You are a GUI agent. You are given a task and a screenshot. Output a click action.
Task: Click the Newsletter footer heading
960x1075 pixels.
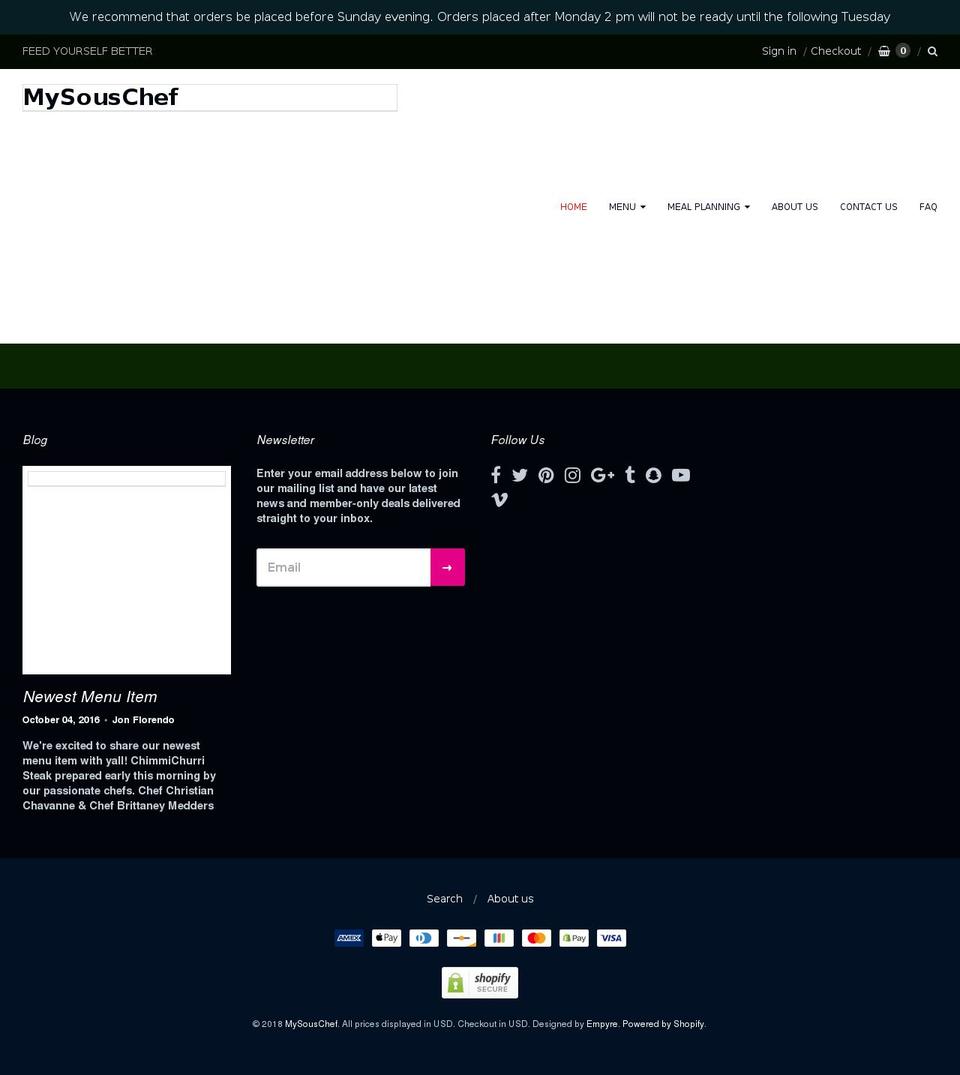point(285,440)
